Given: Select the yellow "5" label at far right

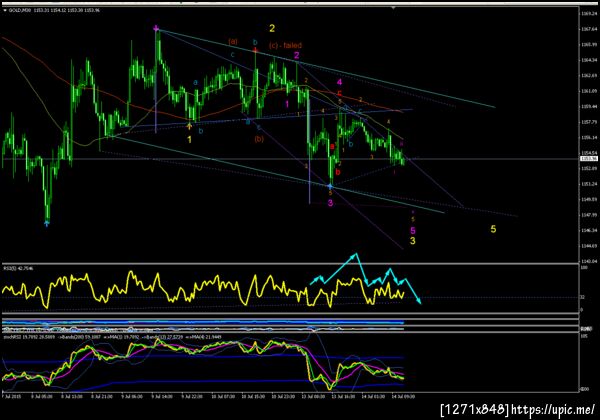Looking at the screenshot, I should click(493, 229).
